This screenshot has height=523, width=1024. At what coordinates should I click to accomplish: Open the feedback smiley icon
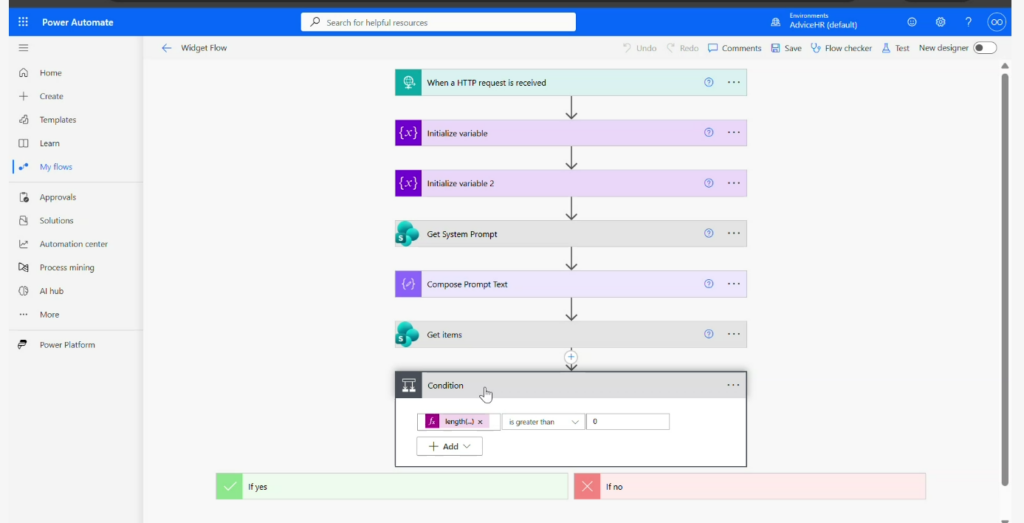point(912,22)
